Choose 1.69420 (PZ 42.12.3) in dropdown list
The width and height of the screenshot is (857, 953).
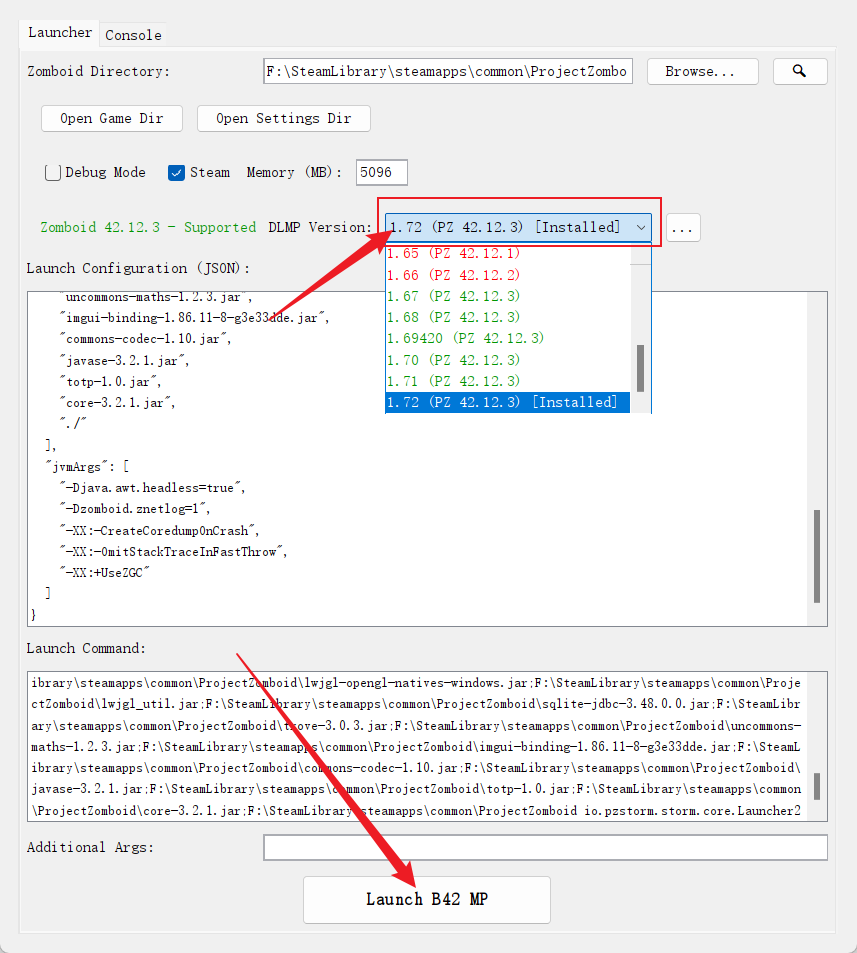[x=465, y=338]
